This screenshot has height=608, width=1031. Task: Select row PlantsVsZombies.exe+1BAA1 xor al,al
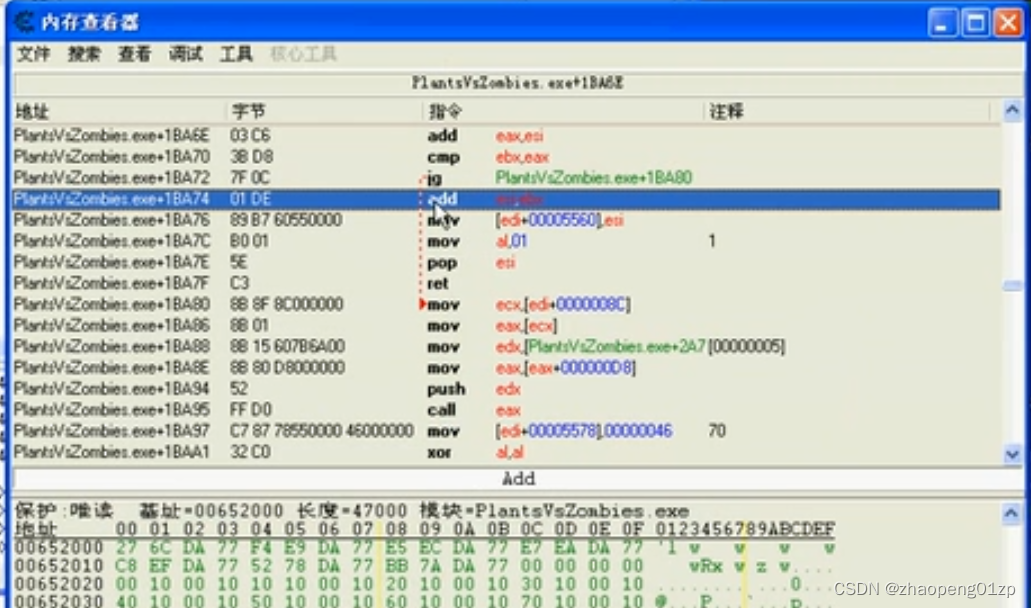click(x=506, y=452)
